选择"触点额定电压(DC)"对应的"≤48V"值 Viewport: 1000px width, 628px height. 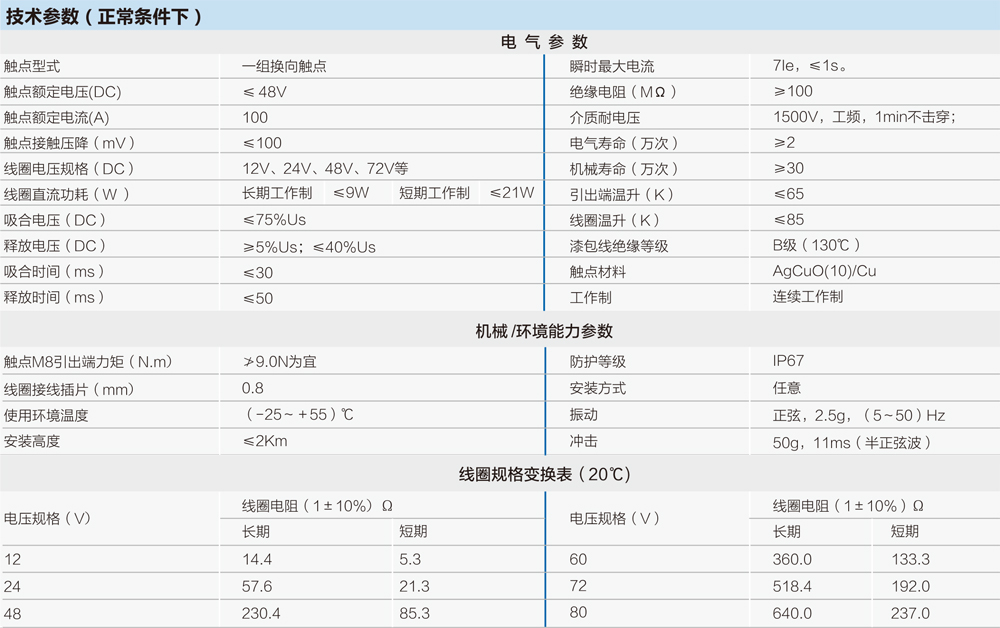(x=262, y=90)
